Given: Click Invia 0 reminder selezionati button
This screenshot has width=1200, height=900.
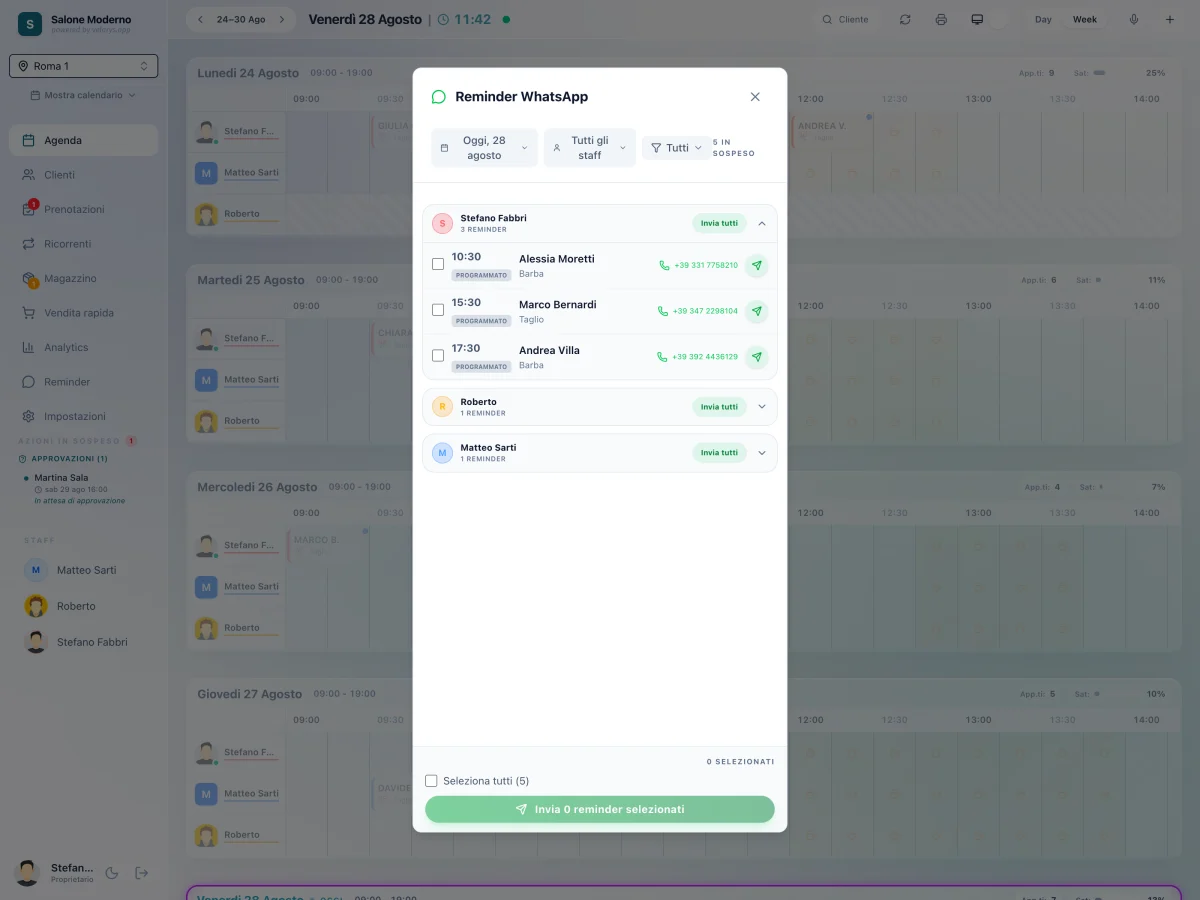Looking at the screenshot, I should coord(600,810).
